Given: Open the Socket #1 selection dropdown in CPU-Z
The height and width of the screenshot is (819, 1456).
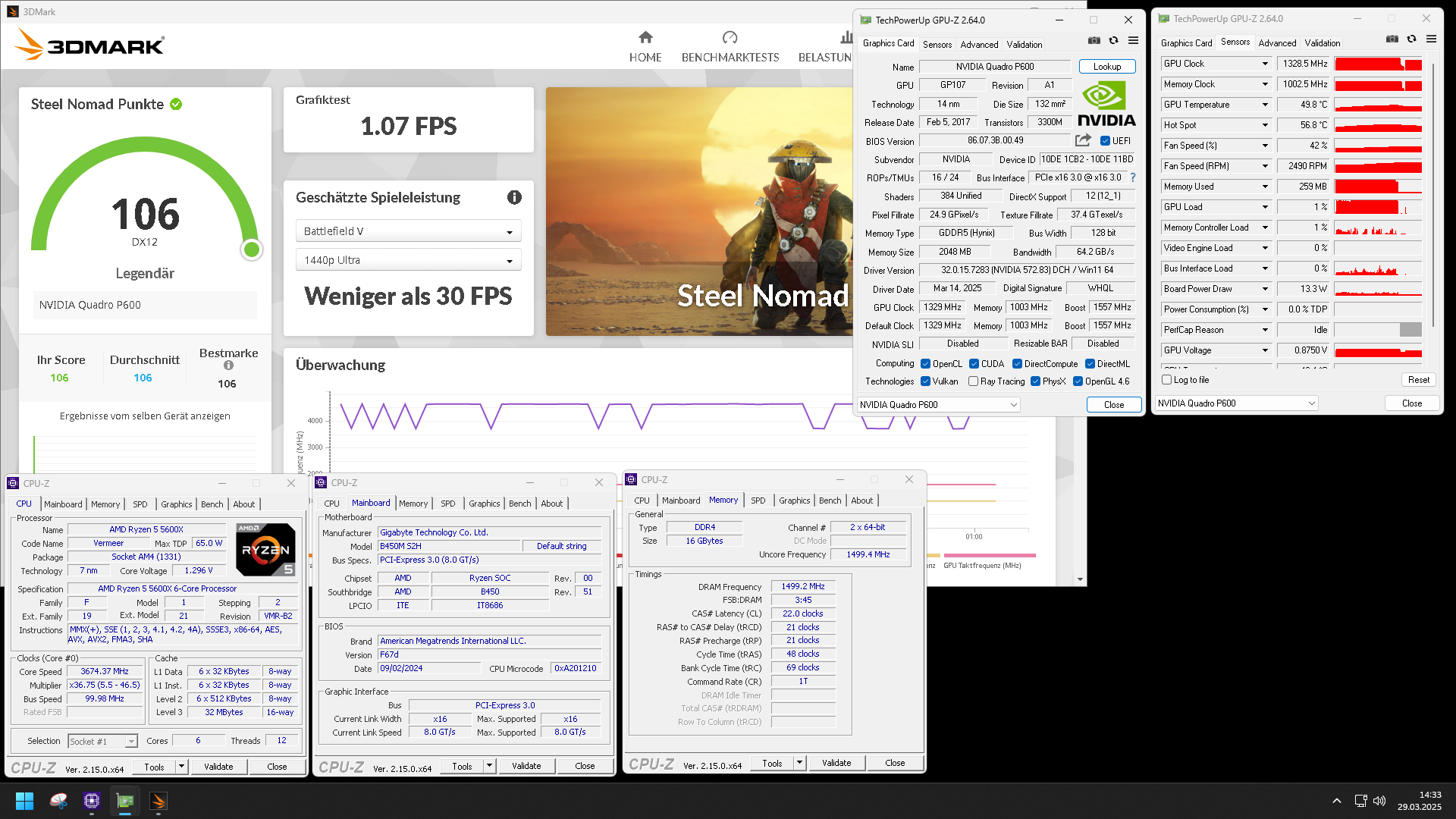Looking at the screenshot, I should (102, 741).
